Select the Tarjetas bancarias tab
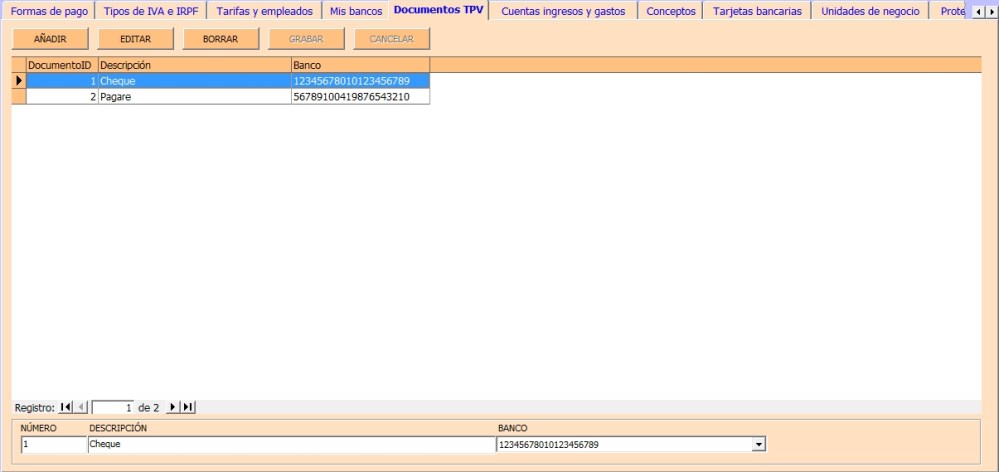Viewport: 999px width, 472px height. coord(757,11)
